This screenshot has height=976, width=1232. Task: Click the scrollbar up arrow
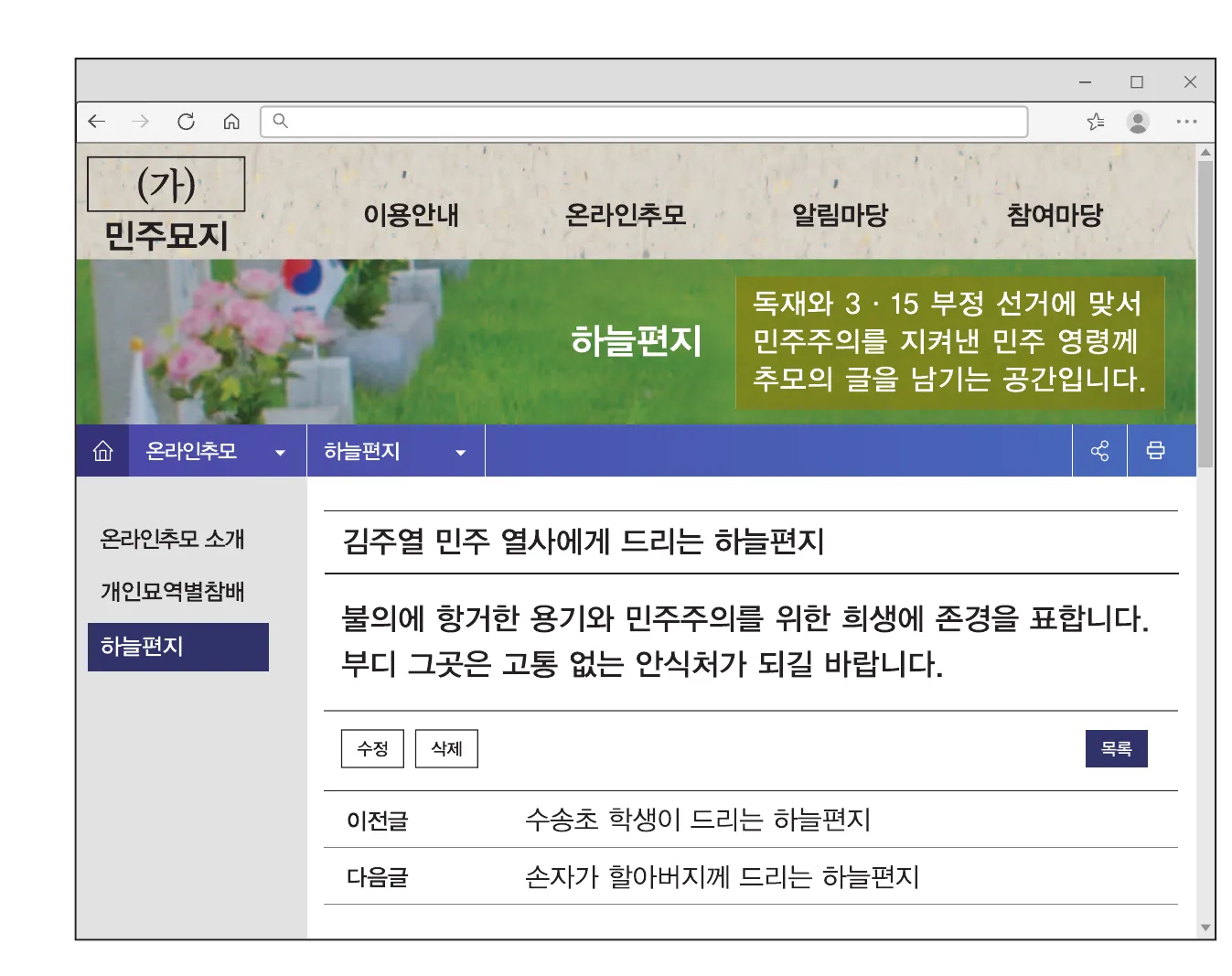click(1205, 152)
